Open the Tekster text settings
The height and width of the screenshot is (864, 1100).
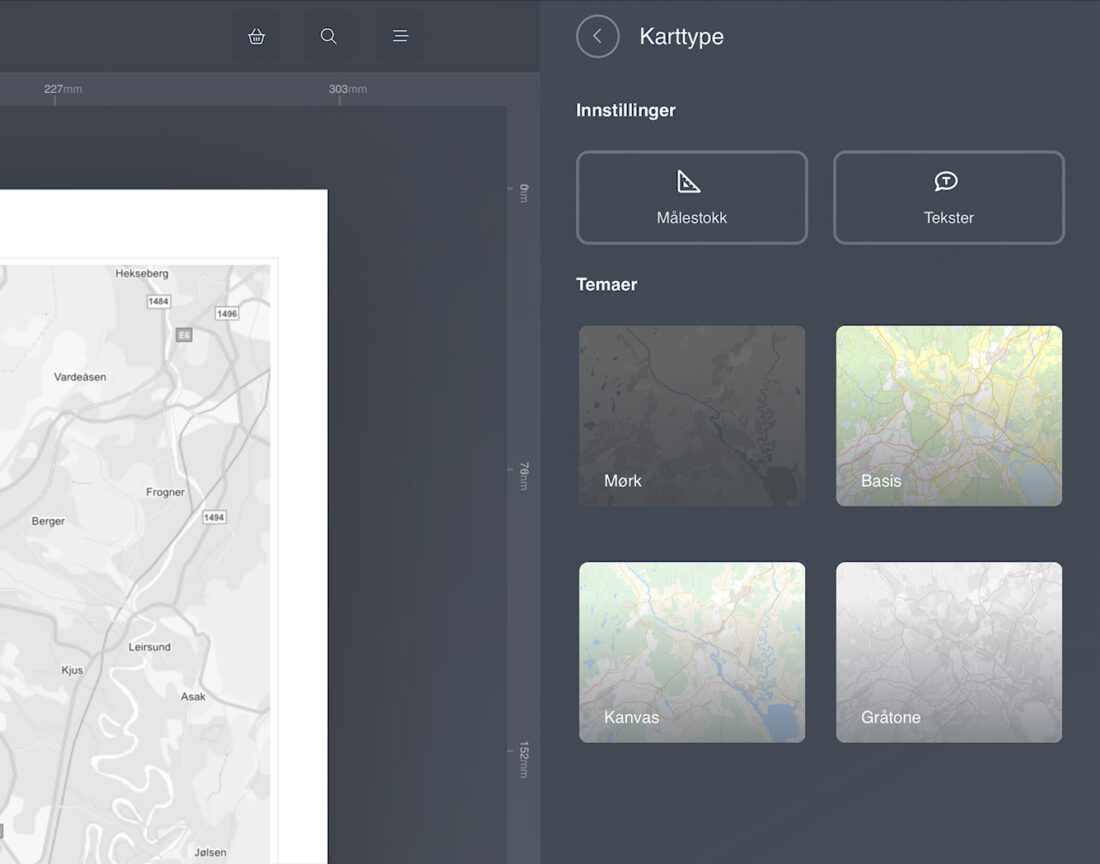[948, 197]
